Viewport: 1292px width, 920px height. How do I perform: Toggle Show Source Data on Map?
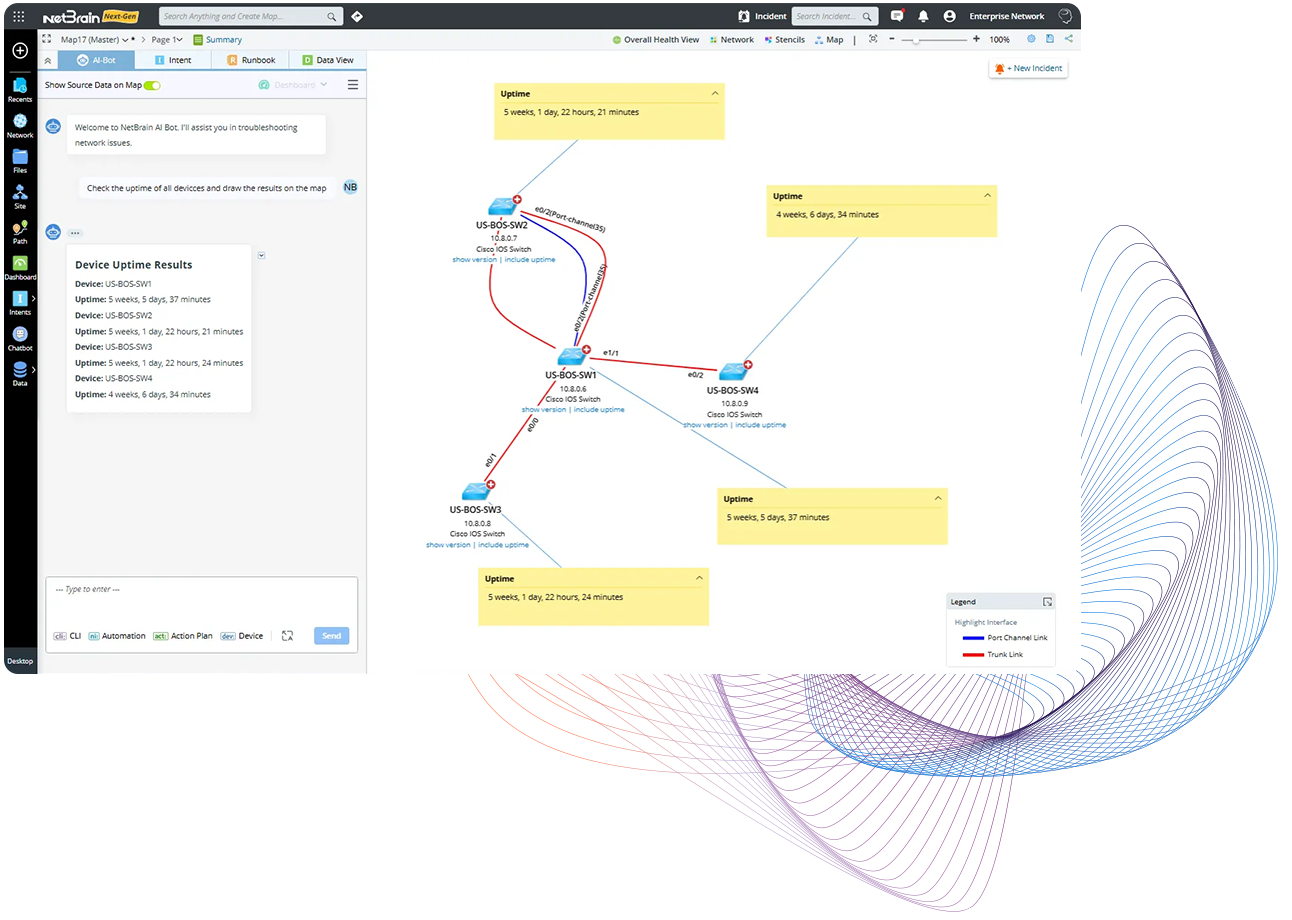(152, 86)
